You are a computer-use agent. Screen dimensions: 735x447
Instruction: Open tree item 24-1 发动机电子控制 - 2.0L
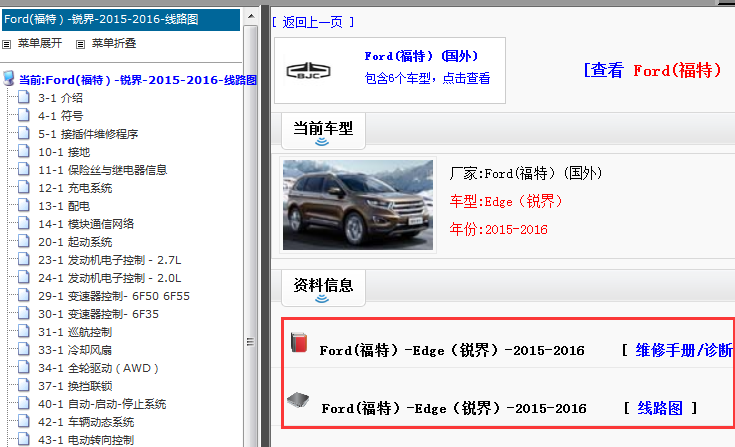coord(110,278)
